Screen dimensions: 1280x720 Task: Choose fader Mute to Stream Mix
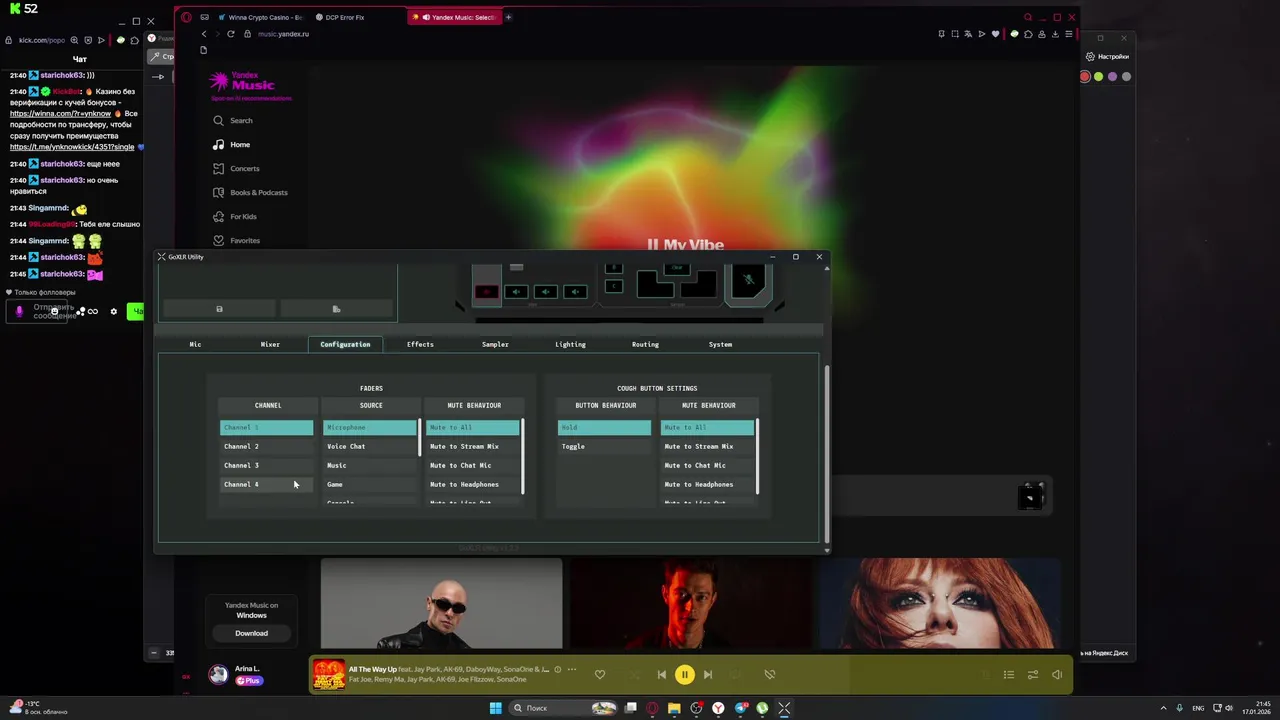[472, 447]
